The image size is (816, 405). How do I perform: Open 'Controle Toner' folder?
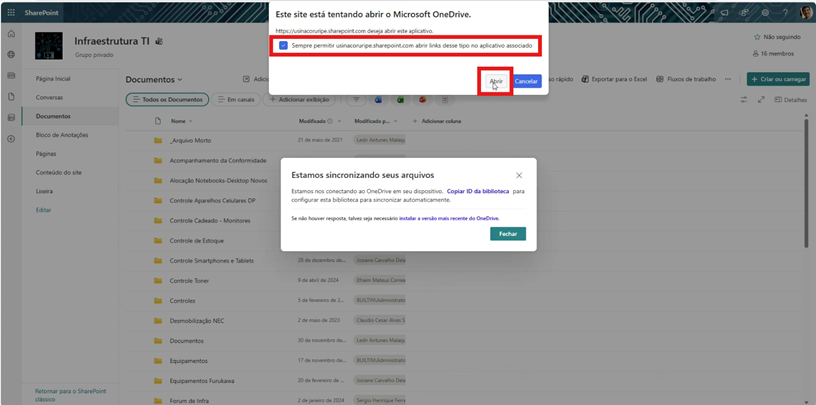(189, 281)
